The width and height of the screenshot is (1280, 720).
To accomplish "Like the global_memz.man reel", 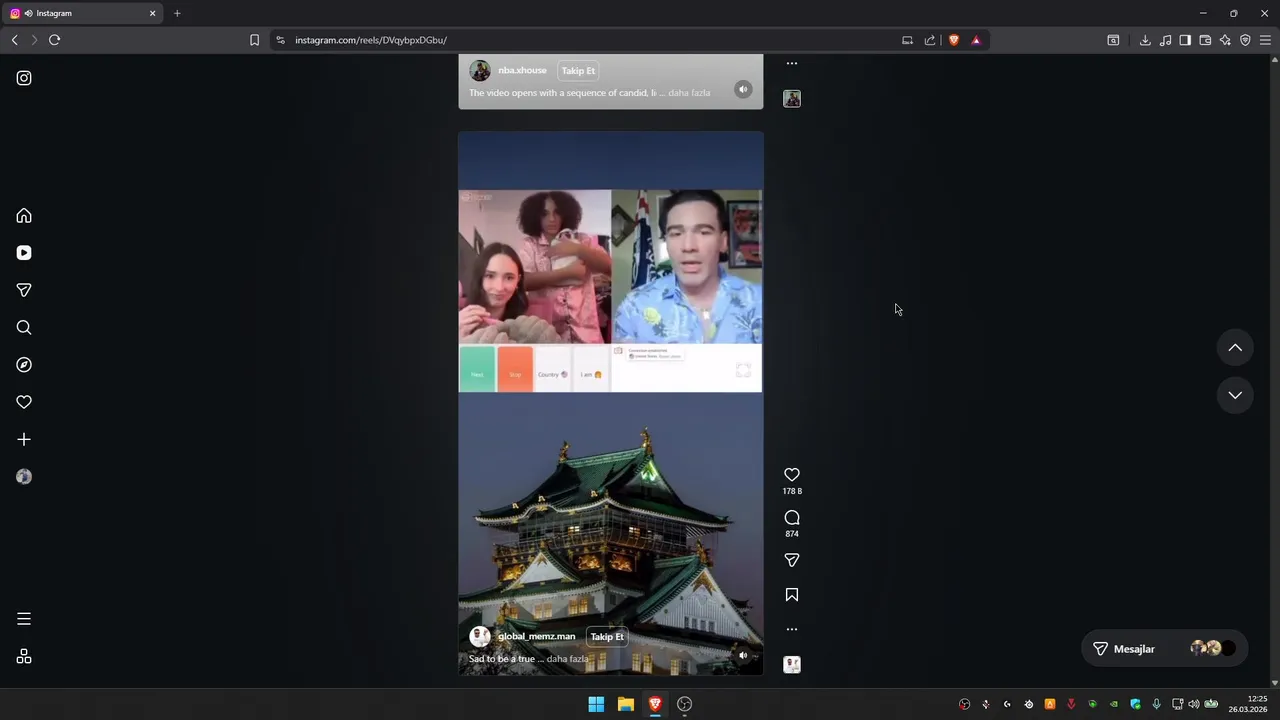I will pos(792,475).
